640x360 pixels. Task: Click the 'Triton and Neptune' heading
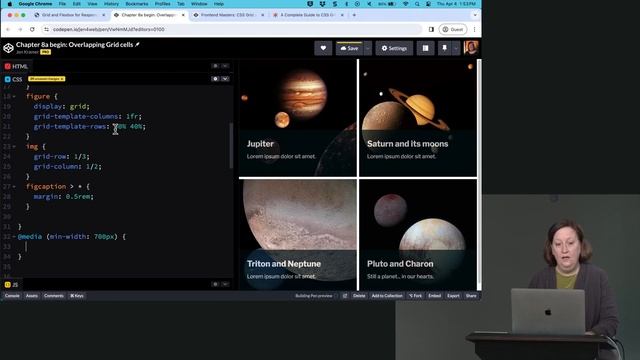(284, 264)
